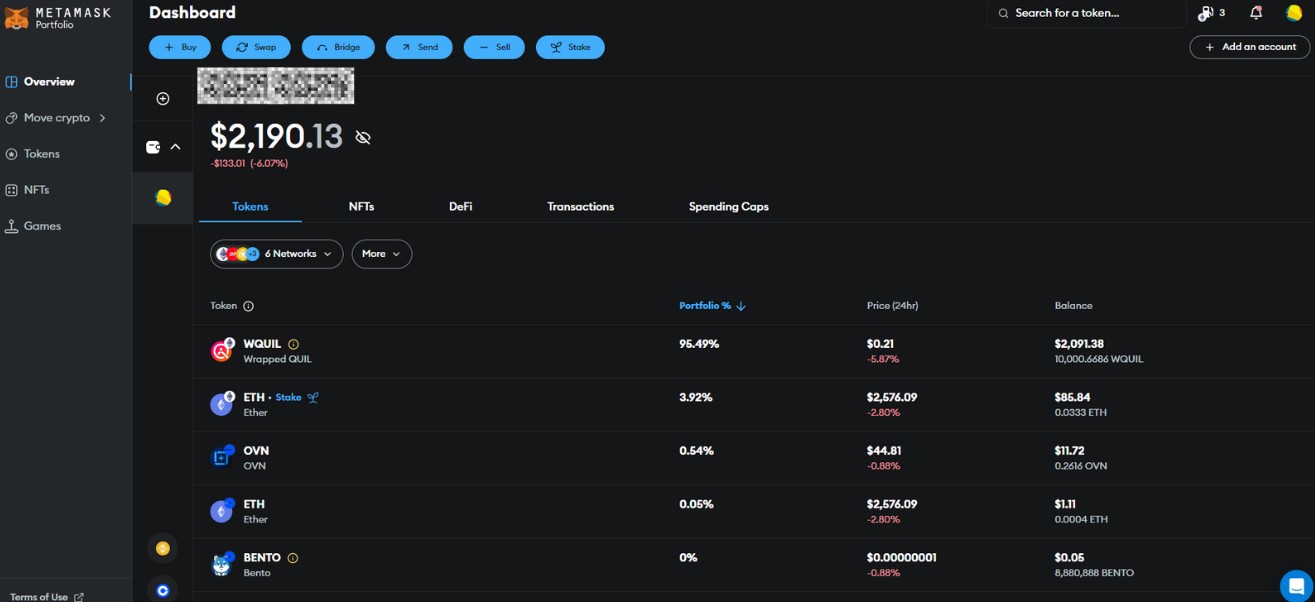
Task: Click the yellow account avatar top right
Action: (x=1294, y=13)
